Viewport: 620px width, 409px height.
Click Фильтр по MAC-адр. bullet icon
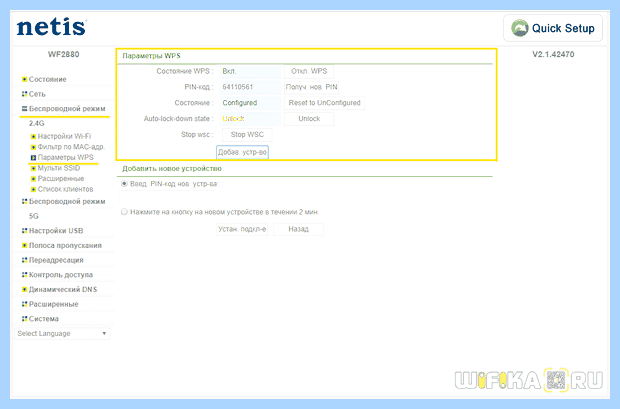pos(34,147)
